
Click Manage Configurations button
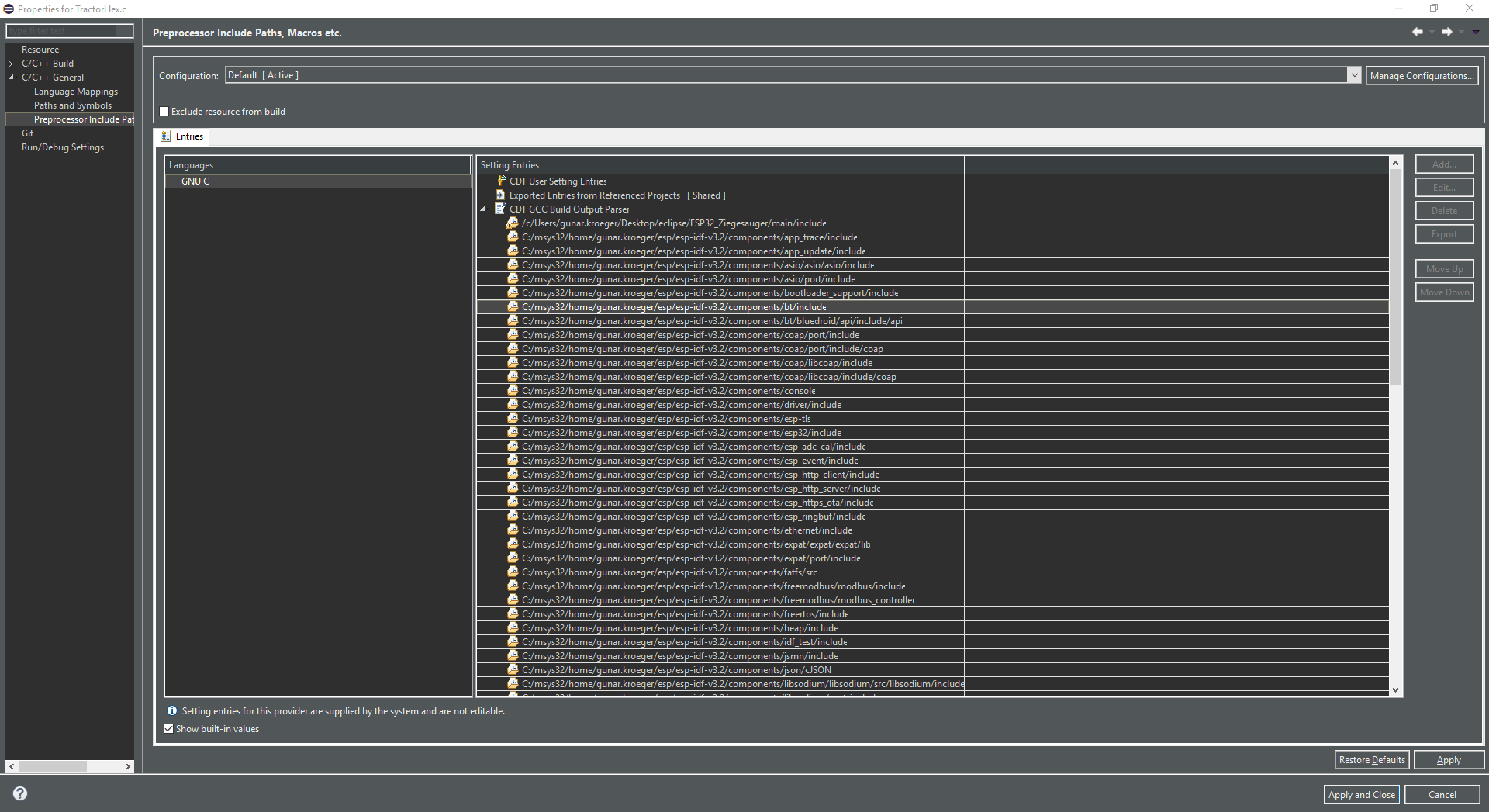coord(1422,75)
